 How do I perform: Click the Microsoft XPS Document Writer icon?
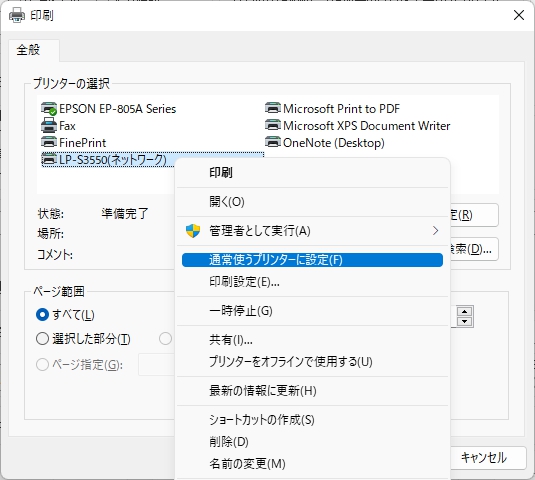273,125
